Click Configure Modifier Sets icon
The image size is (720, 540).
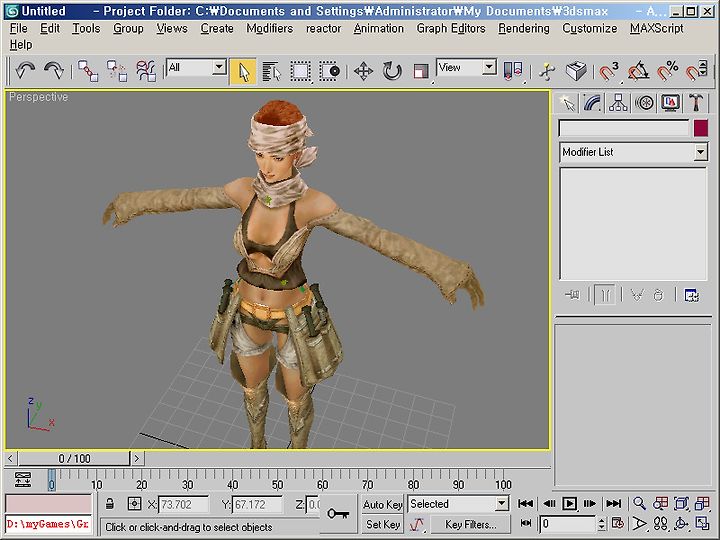click(692, 295)
